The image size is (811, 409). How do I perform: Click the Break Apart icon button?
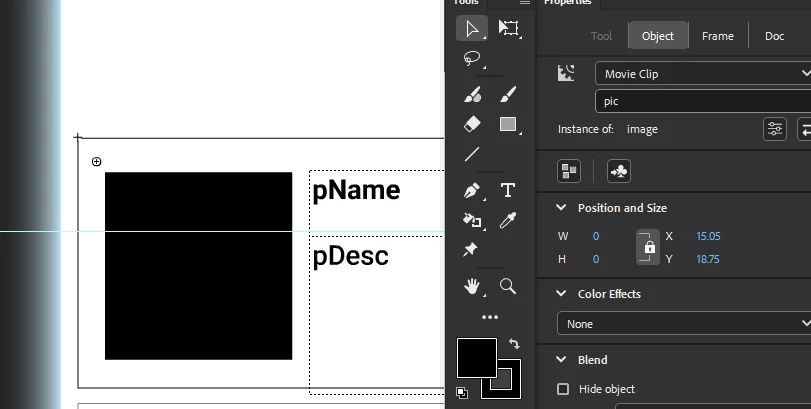[x=569, y=171]
